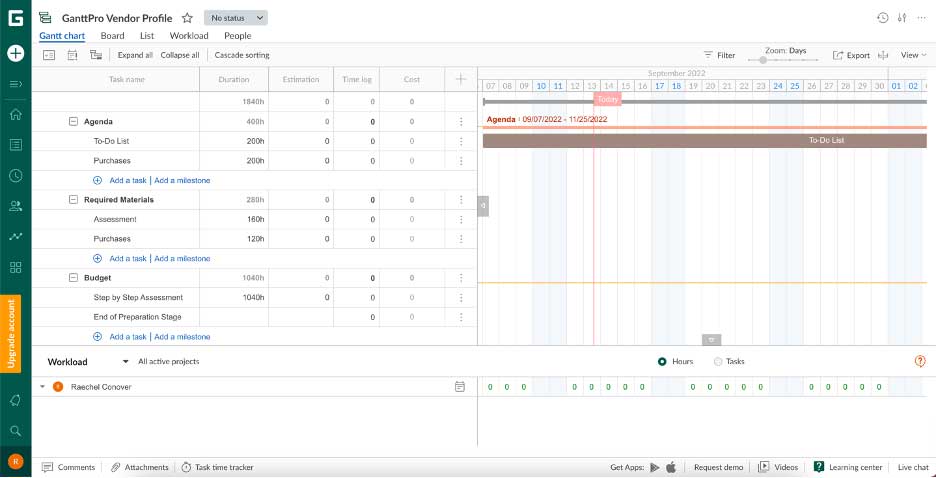Image resolution: width=936 pixels, height=478 pixels.
Task: Click the Export button
Action: coord(851,55)
